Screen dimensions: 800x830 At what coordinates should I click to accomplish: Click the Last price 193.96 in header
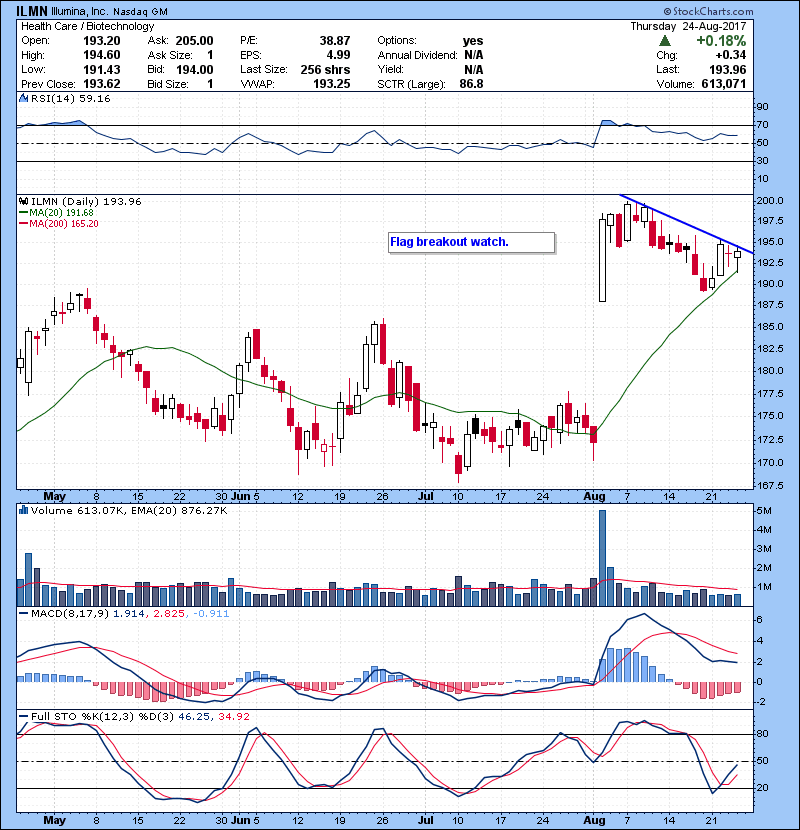(x=727, y=69)
